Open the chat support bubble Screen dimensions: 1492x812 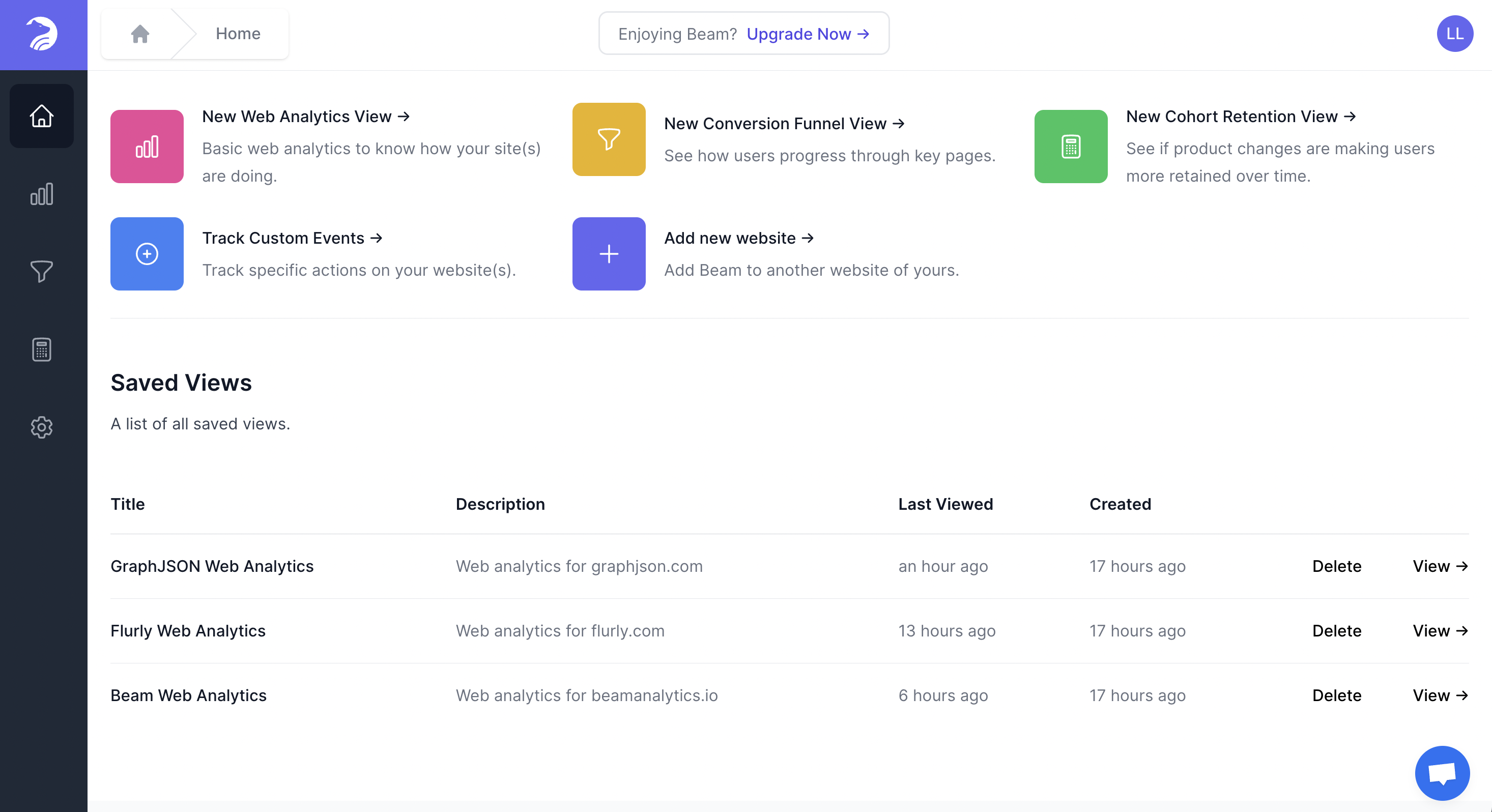pyautogui.click(x=1442, y=773)
